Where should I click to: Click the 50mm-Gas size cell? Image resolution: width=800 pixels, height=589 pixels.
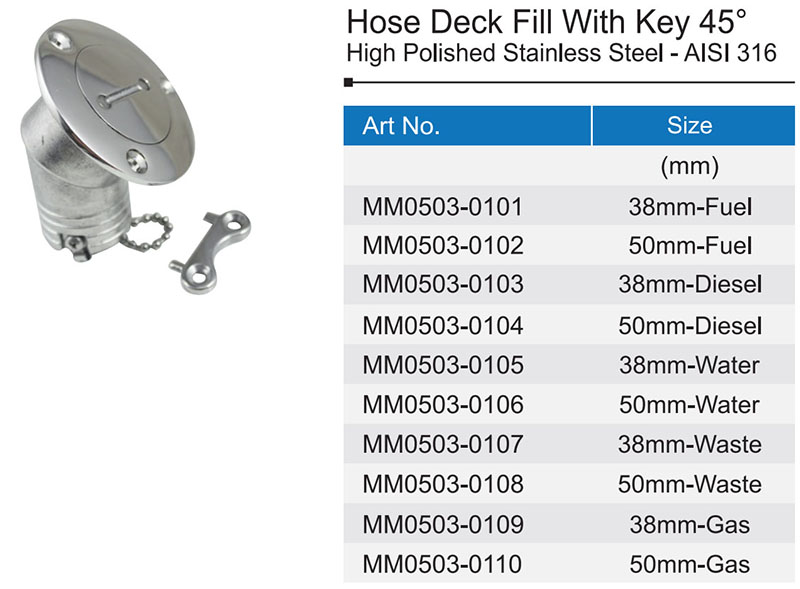(690, 565)
